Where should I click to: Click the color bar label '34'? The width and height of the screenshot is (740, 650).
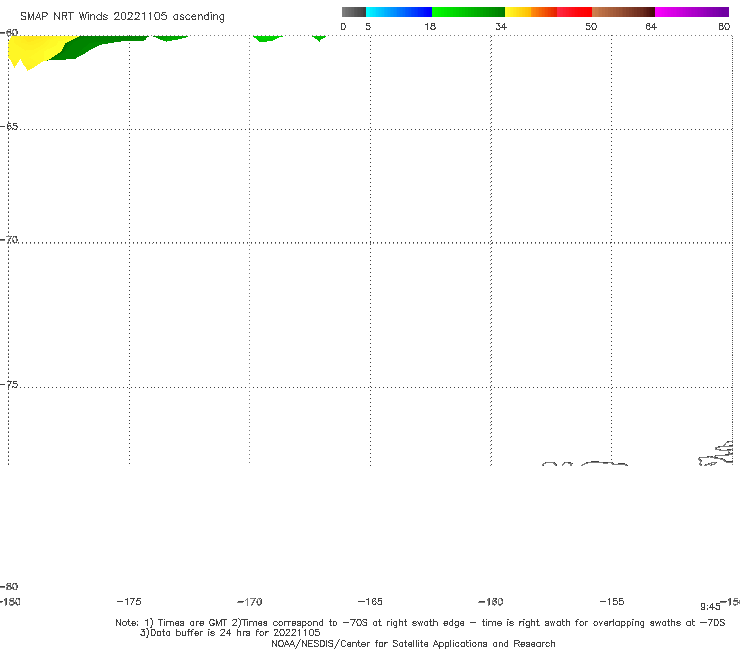501,26
